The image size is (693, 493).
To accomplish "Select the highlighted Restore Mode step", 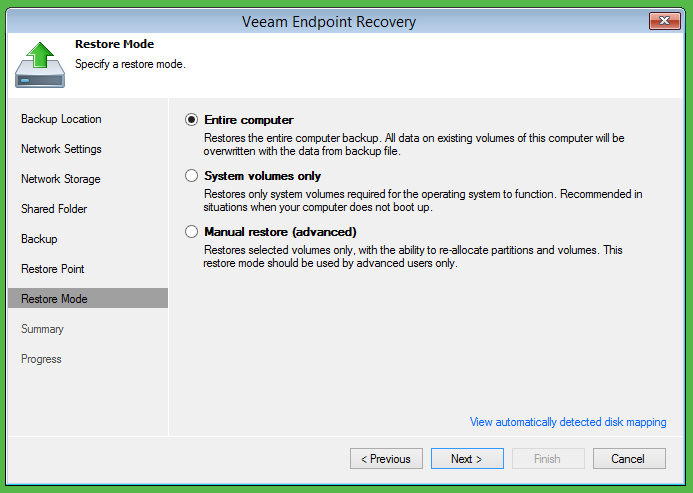I will [x=88, y=298].
